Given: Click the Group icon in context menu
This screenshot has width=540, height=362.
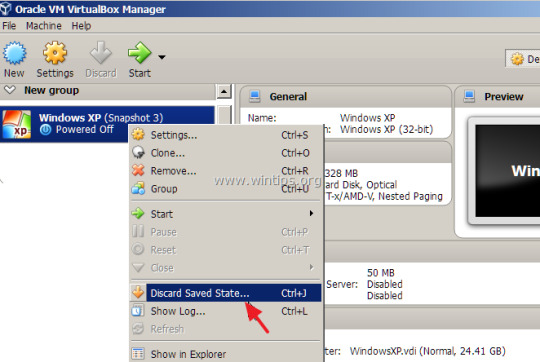Looking at the screenshot, I should coord(138,188).
